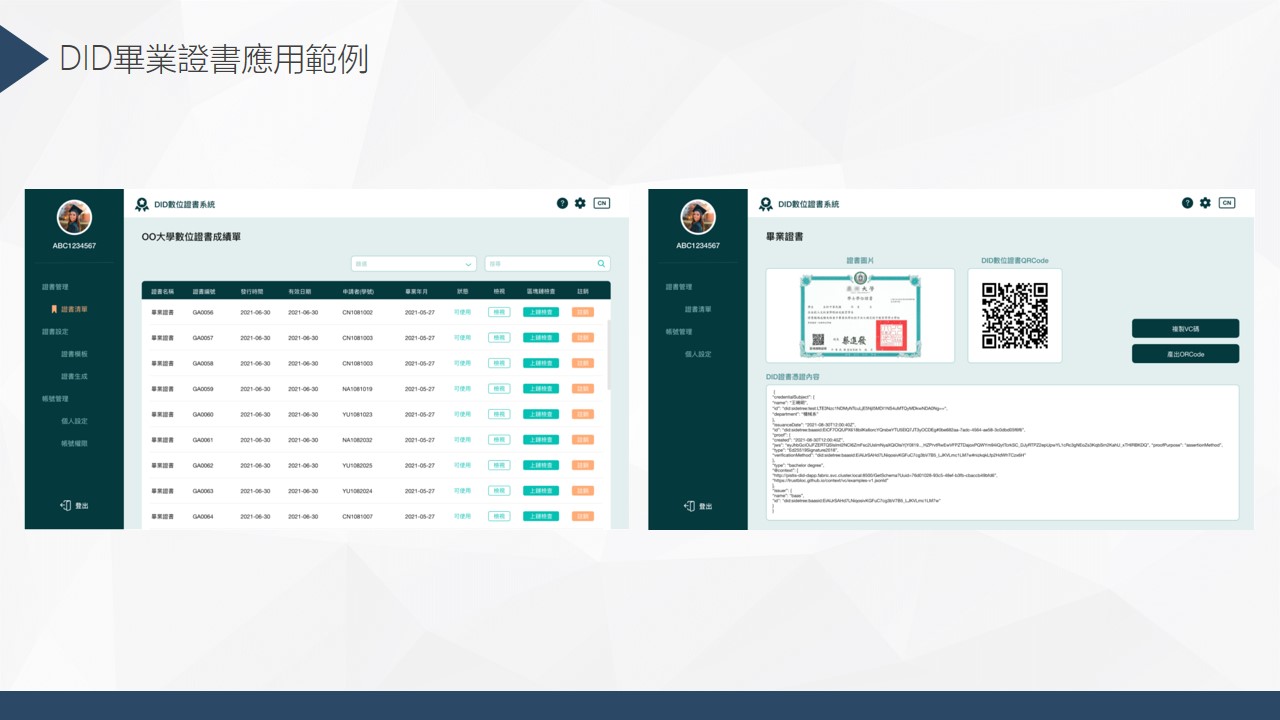
Task: Click the graduation certificate image thumbnail
Action: [x=860, y=315]
